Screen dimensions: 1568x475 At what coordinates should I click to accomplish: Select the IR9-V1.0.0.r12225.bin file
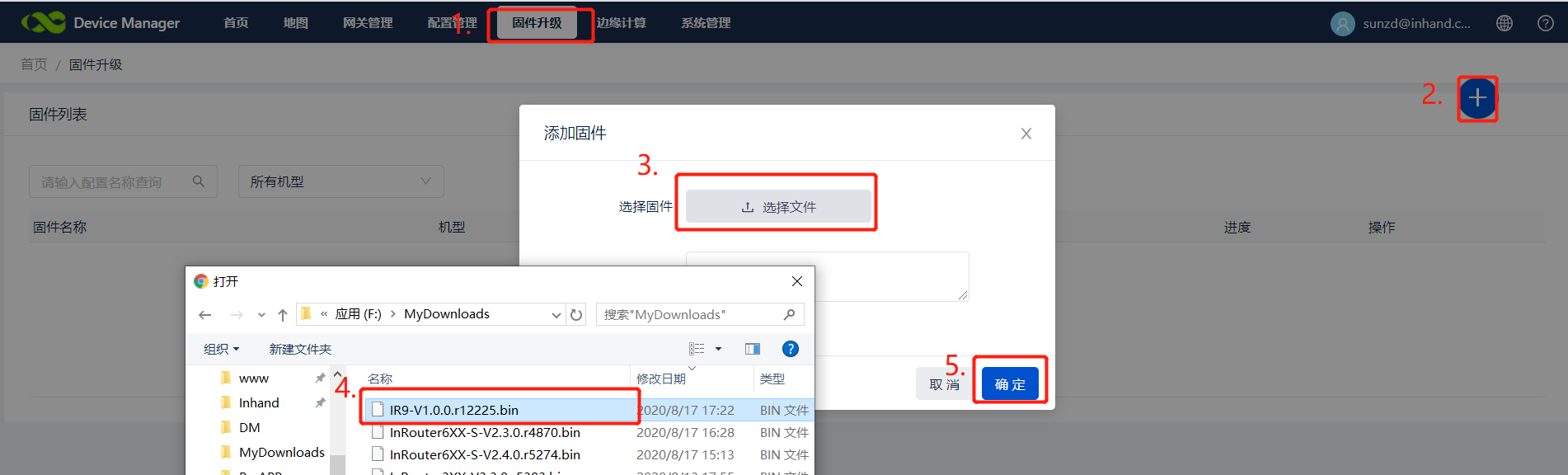point(453,410)
